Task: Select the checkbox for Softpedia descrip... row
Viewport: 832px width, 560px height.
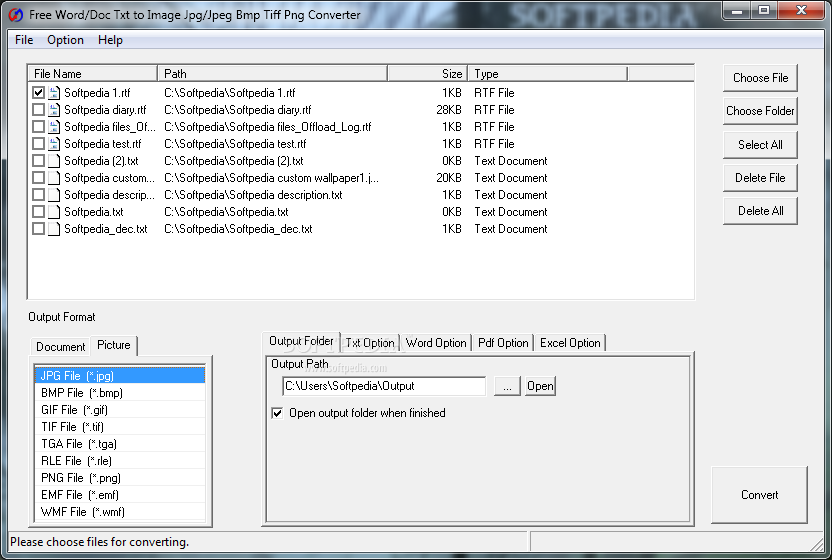Action: (38, 195)
